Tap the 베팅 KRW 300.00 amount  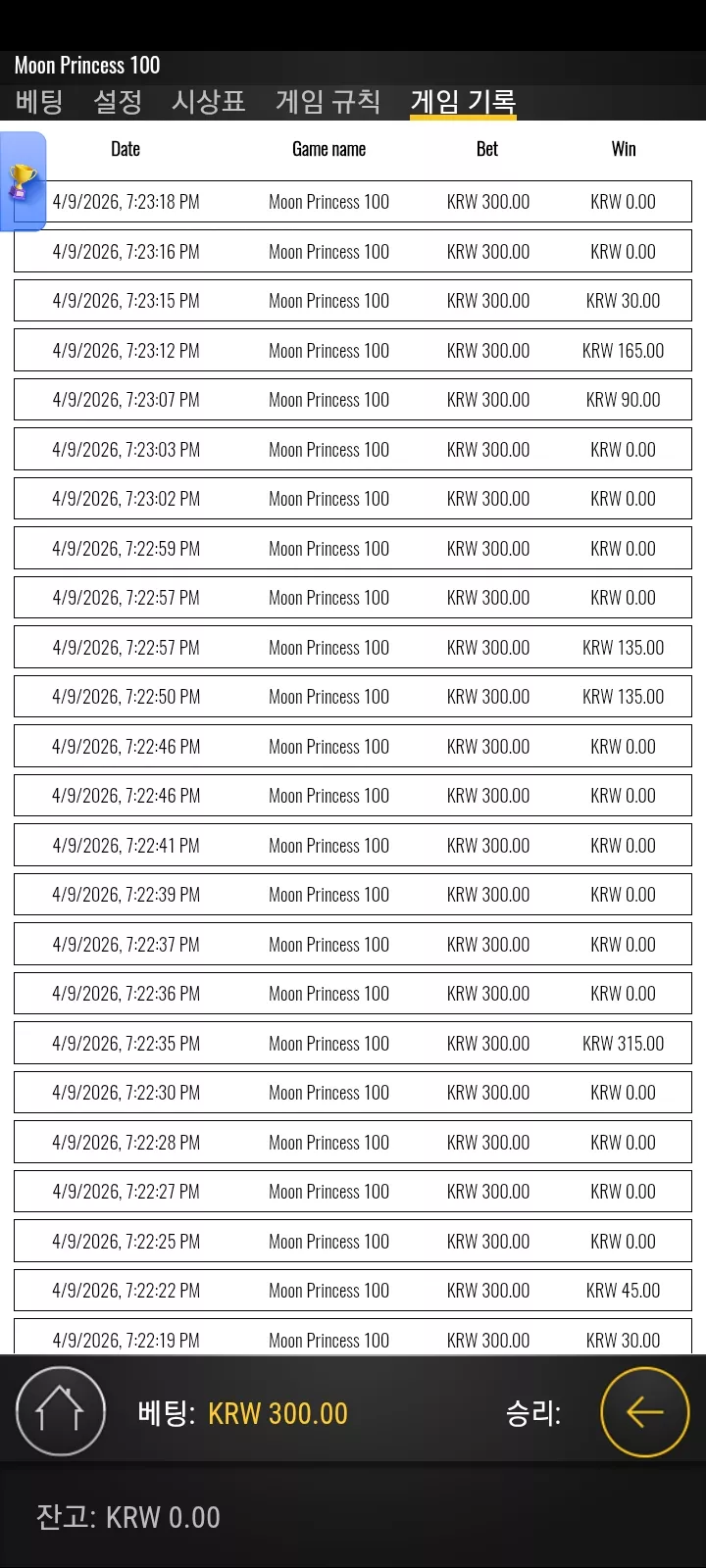[x=277, y=1413]
